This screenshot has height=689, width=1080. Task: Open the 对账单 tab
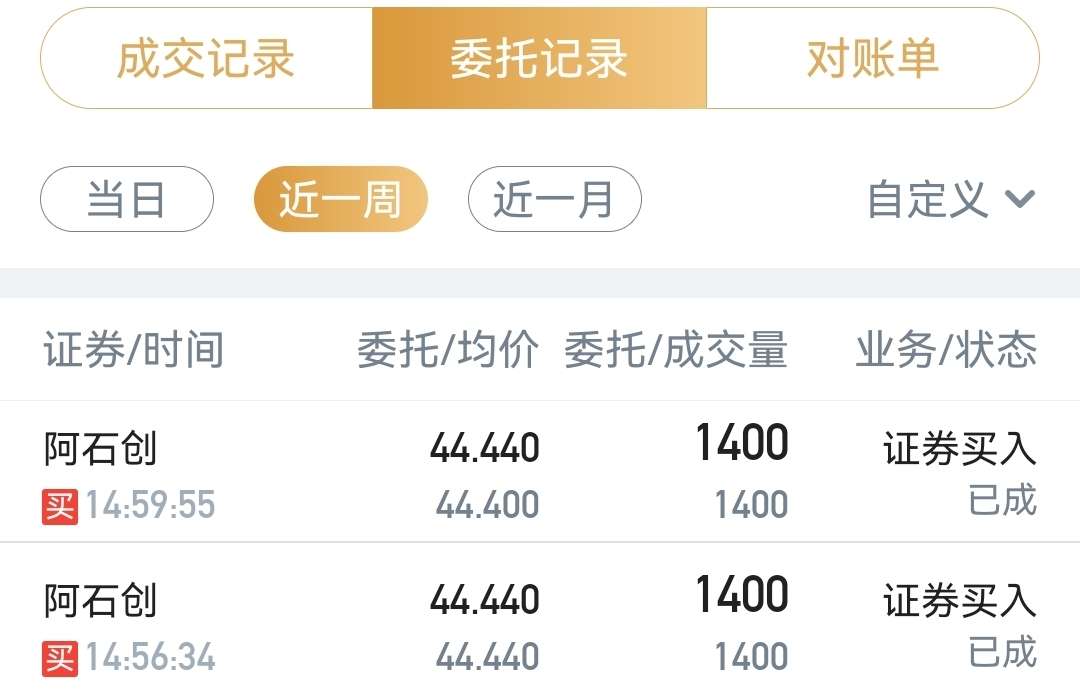point(873,59)
